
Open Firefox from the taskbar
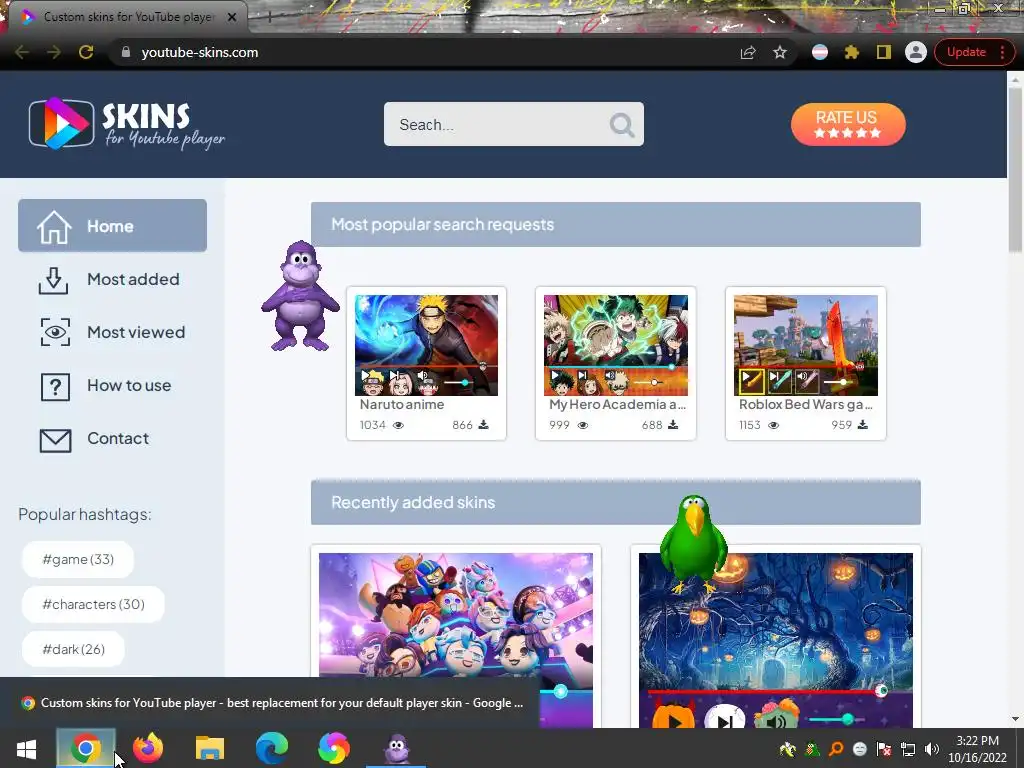click(148, 748)
